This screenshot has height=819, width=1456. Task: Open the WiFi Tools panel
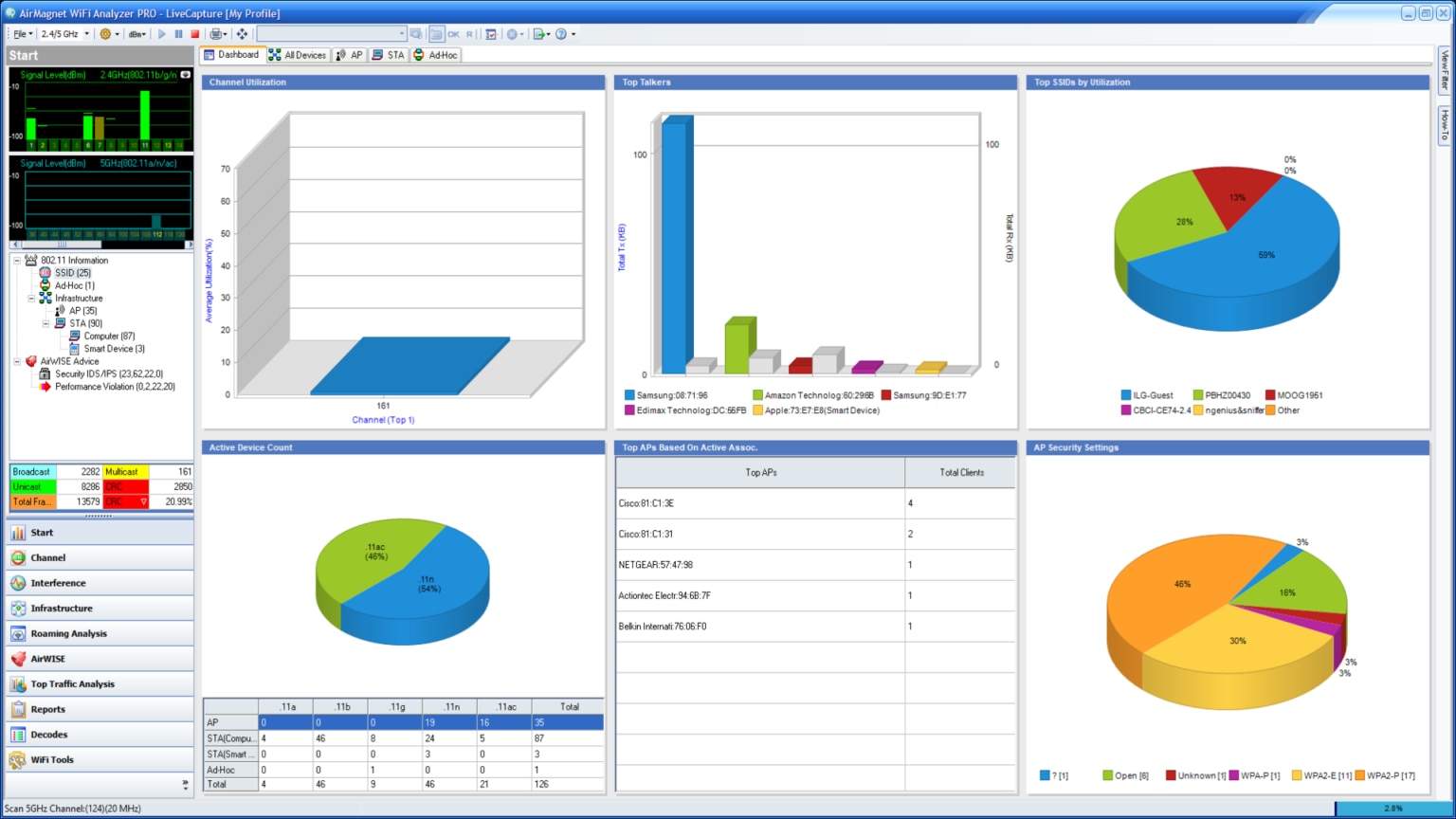pyautogui.click(x=50, y=759)
